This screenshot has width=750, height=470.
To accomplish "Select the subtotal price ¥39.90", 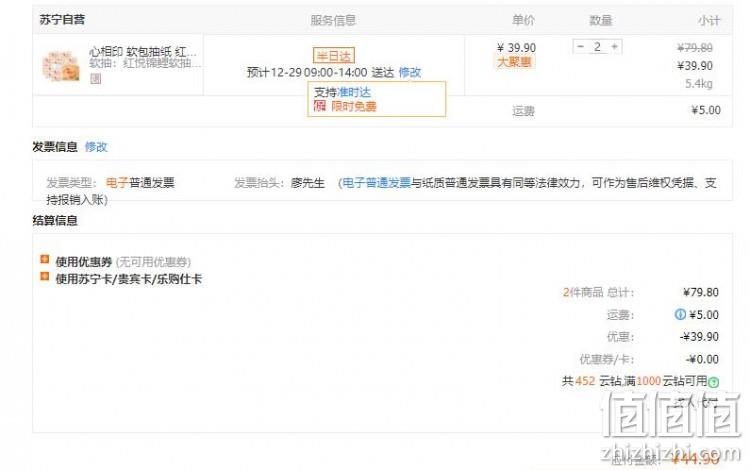I will click(695, 66).
